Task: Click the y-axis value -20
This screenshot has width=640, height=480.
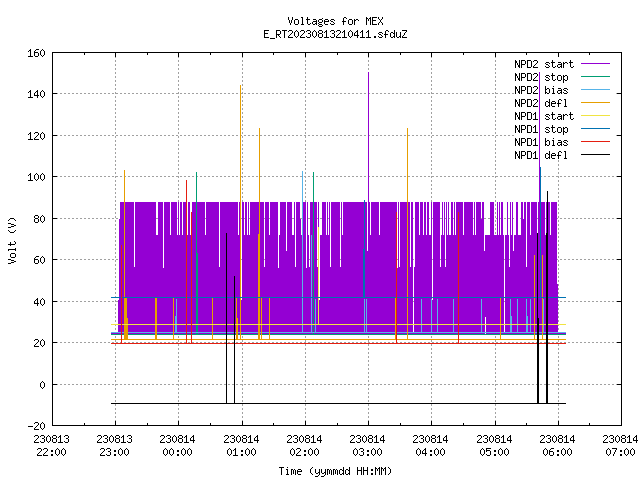Action: pyautogui.click(x=36, y=426)
